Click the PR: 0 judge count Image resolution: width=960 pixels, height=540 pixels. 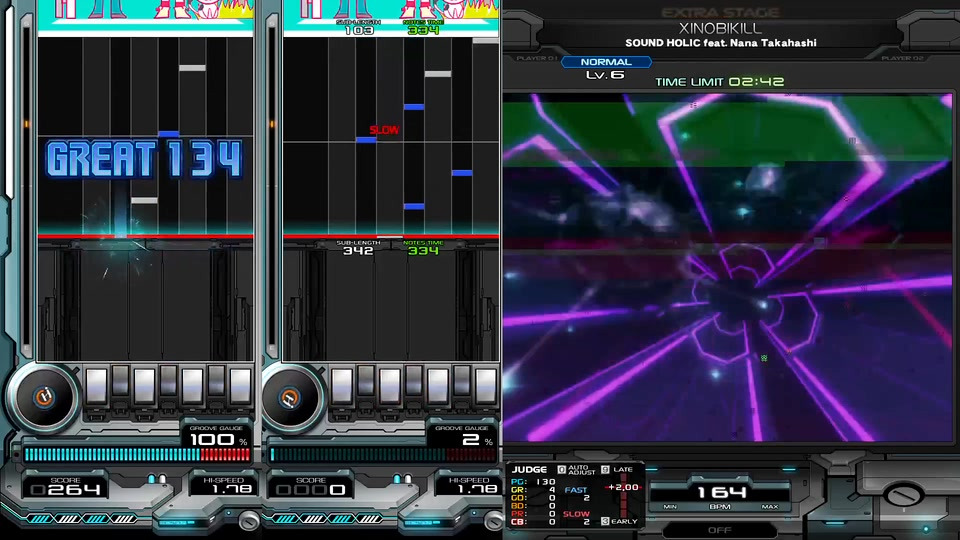click(x=533, y=514)
